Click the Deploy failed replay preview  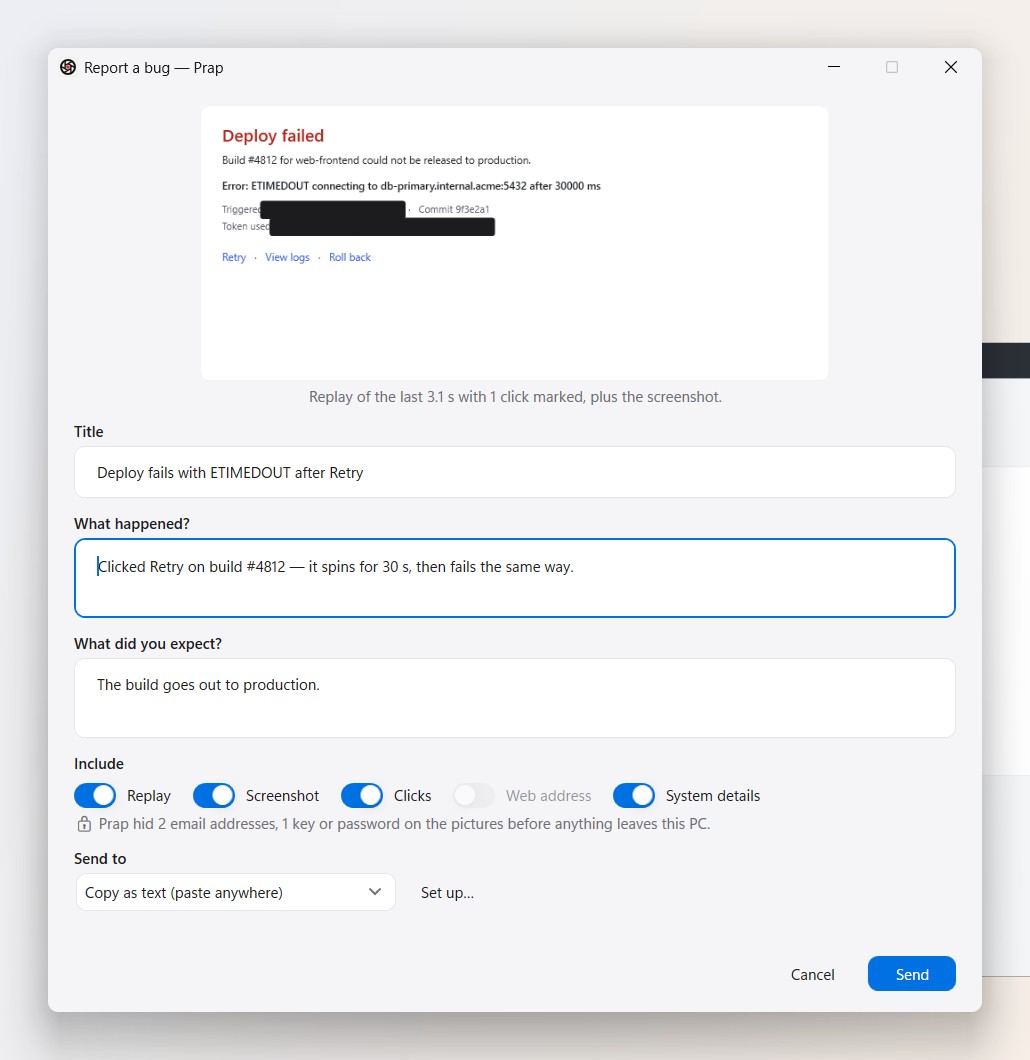[x=515, y=243]
